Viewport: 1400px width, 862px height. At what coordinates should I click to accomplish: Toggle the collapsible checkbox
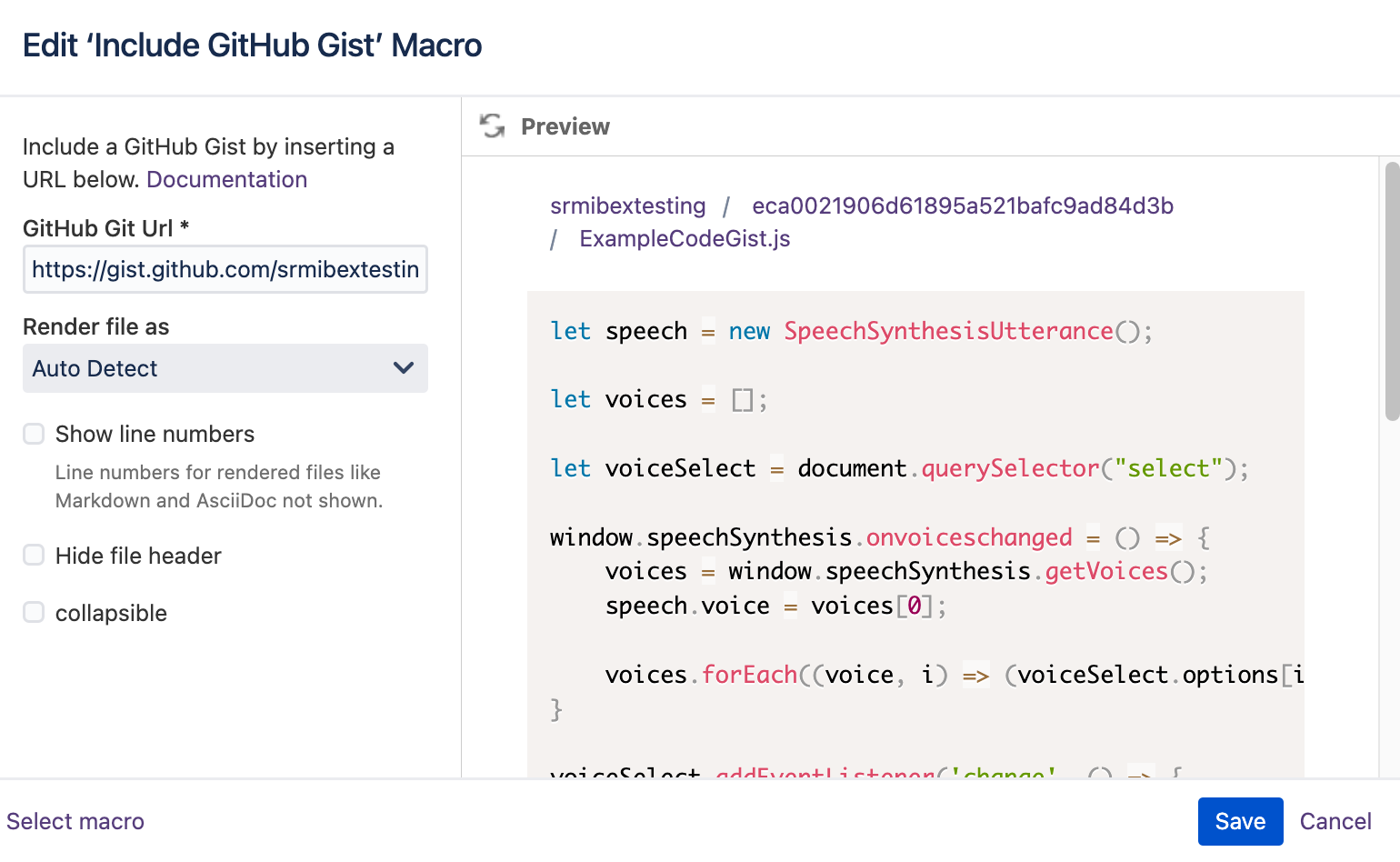click(34, 613)
